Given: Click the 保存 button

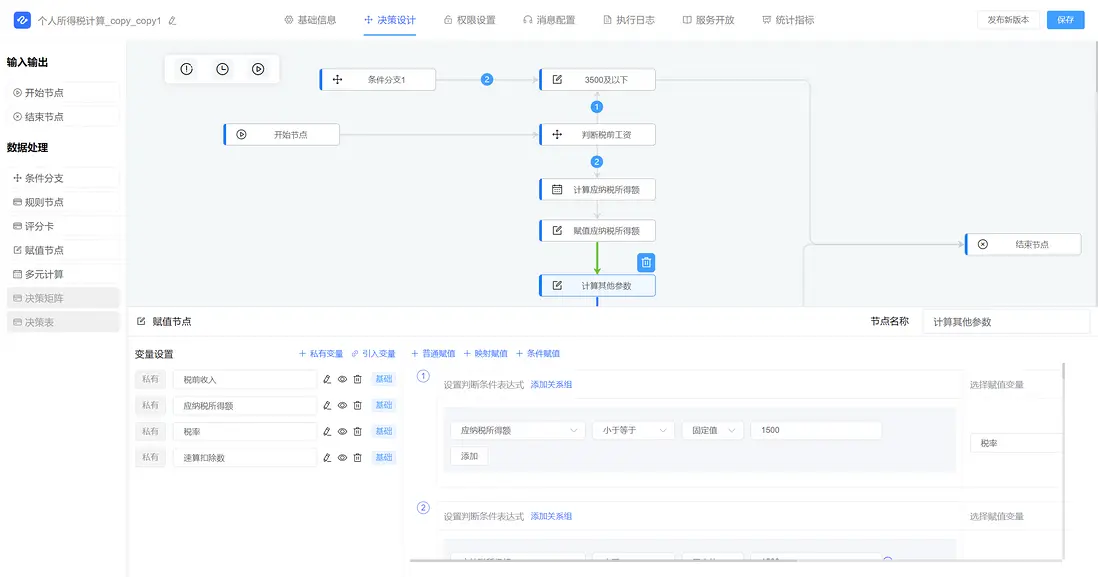Looking at the screenshot, I should coord(1065,20).
